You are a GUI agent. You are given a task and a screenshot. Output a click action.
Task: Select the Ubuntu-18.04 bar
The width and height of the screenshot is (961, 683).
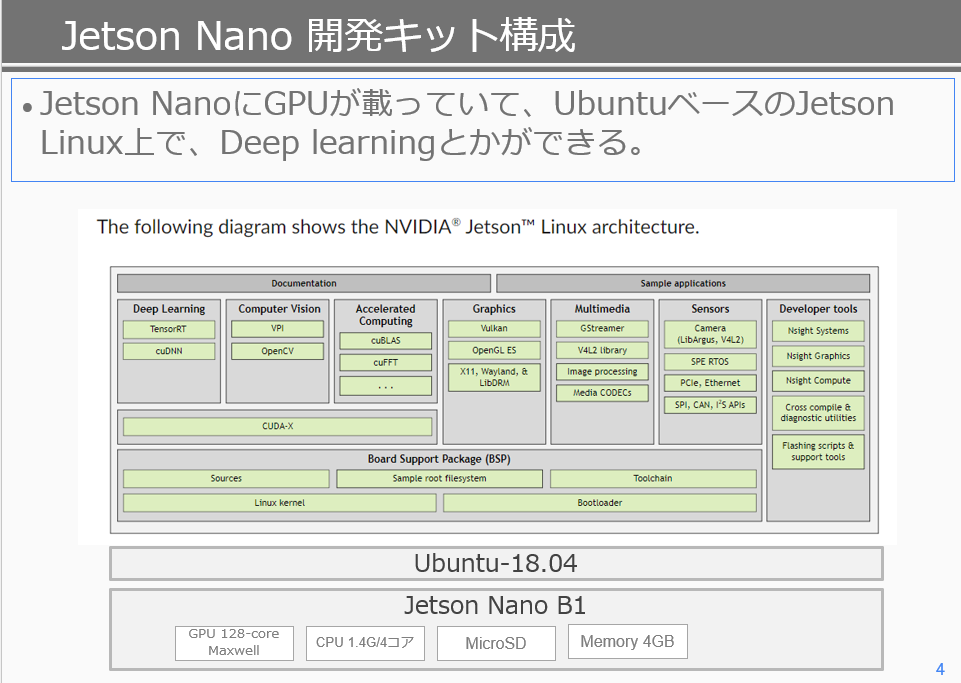point(496,563)
